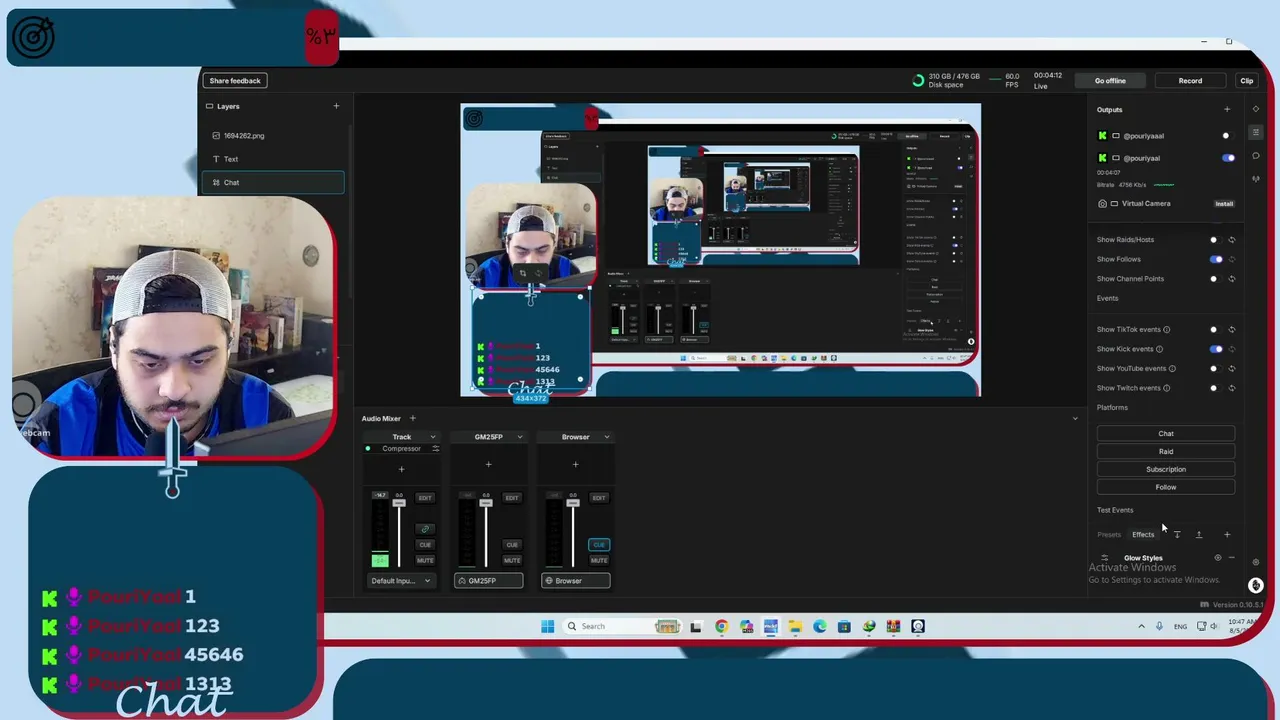Click the Browser channel volume fader

tap(573, 502)
